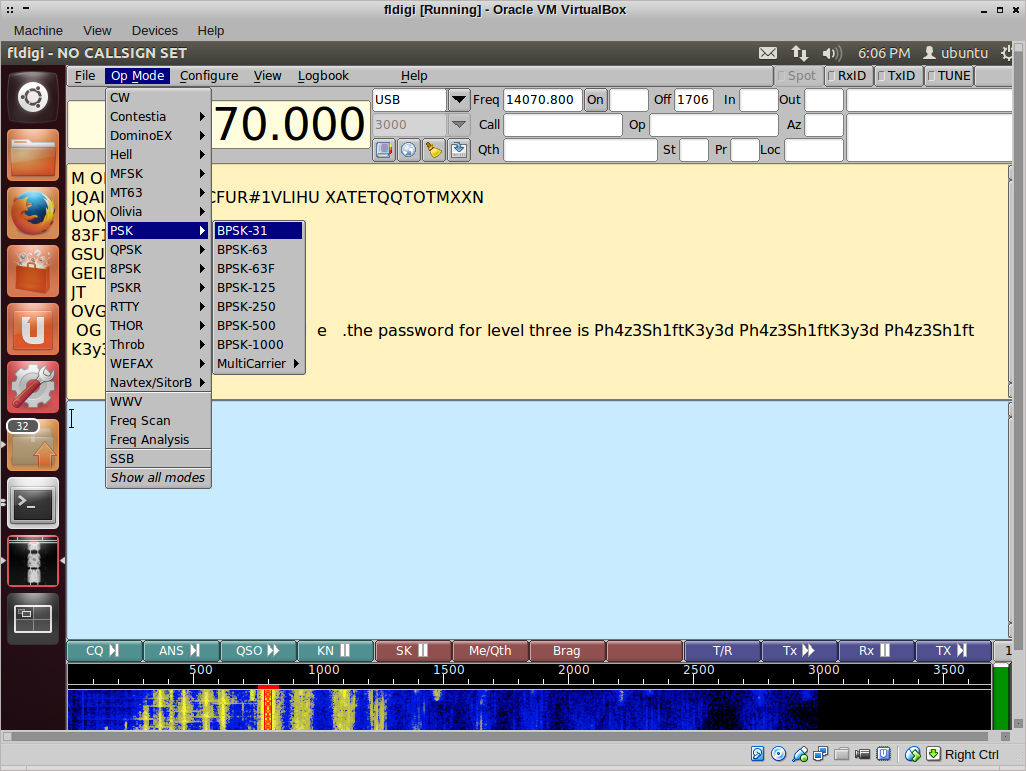Open the VirtualBox Devices menu
Image resolution: width=1026 pixels, height=771 pixels.
click(x=154, y=31)
